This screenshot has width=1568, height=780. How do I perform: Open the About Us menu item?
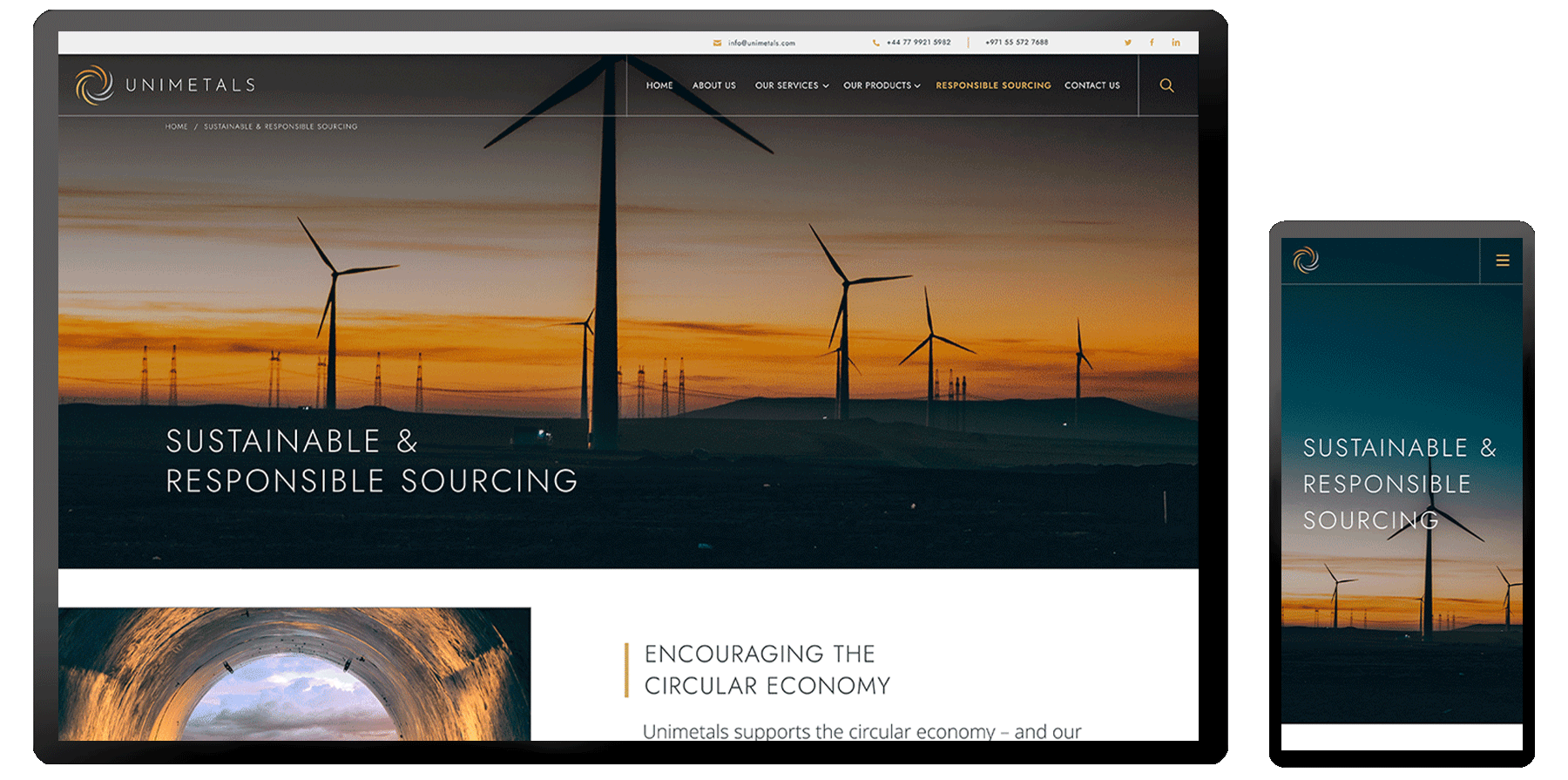click(x=713, y=85)
